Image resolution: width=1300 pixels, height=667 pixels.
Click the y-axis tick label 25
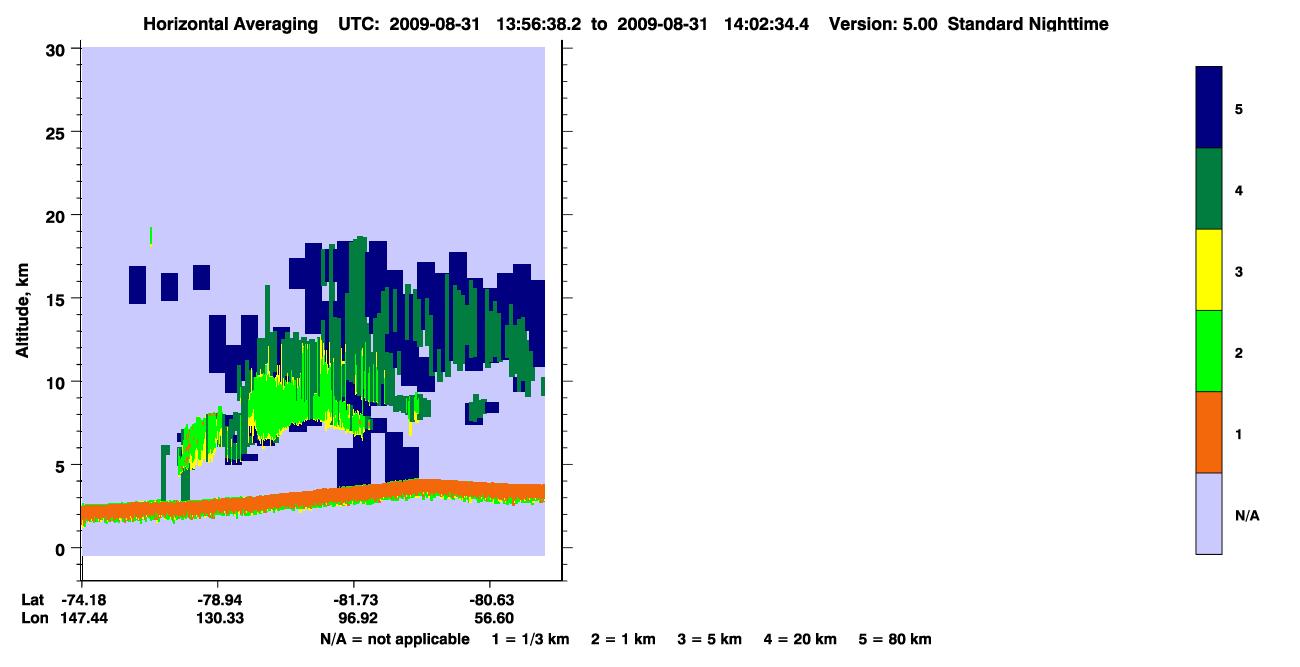pos(56,132)
